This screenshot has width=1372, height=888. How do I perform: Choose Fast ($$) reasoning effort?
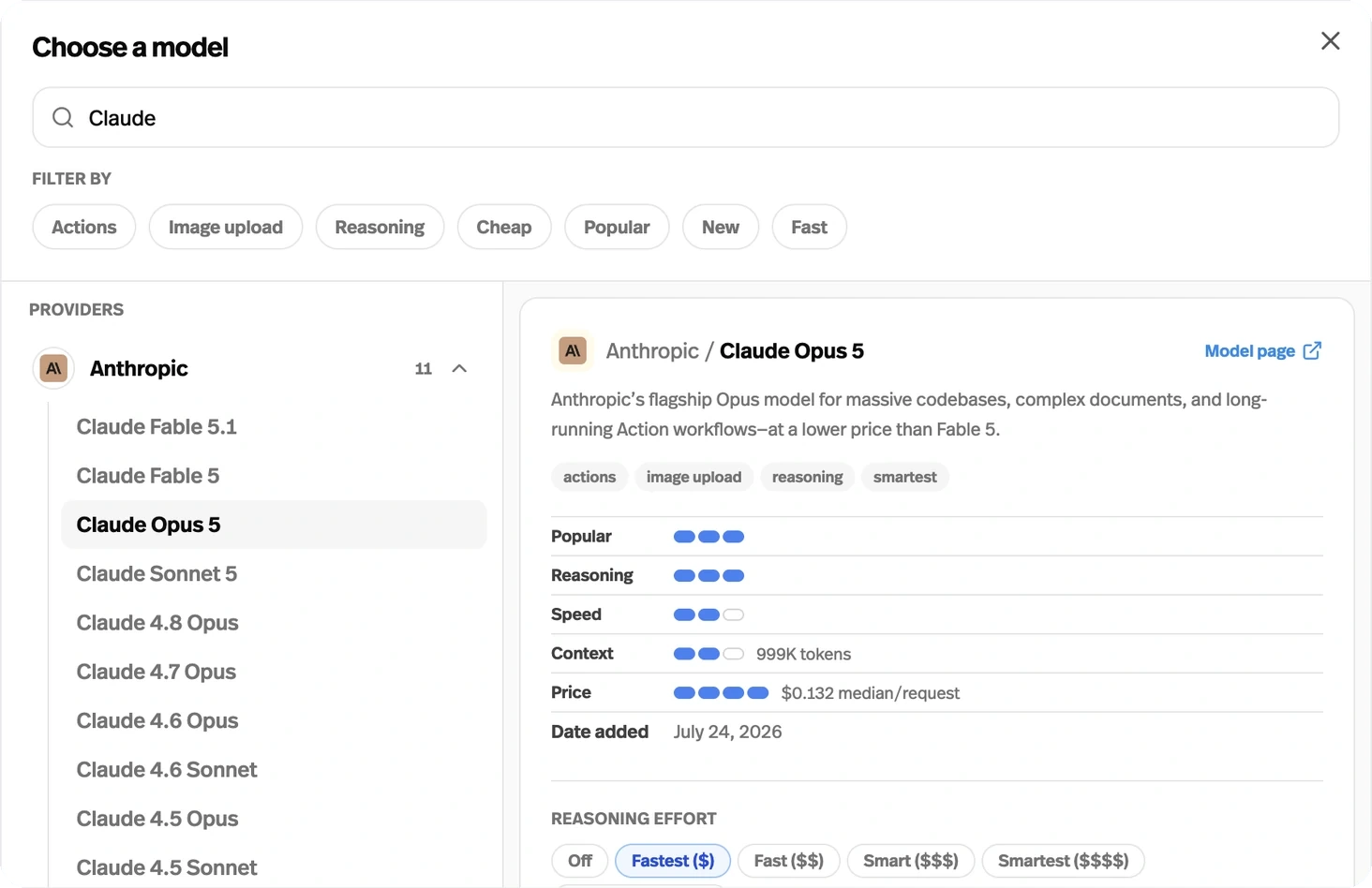(x=788, y=861)
